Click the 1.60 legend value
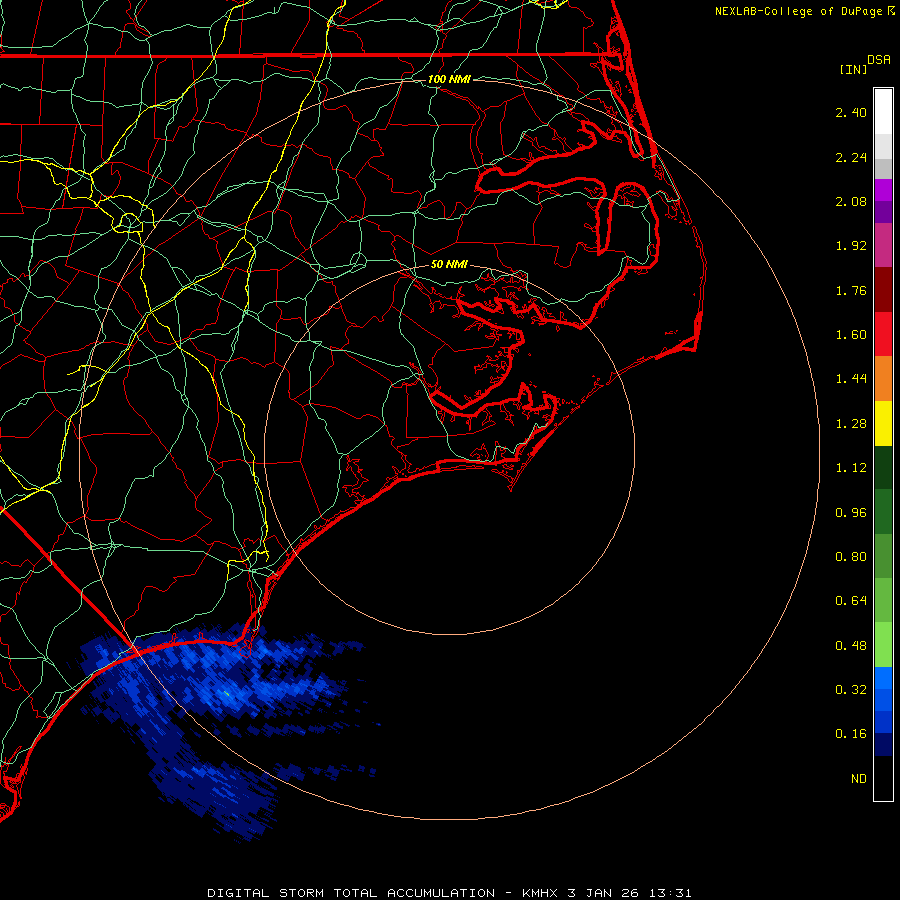 (x=851, y=335)
